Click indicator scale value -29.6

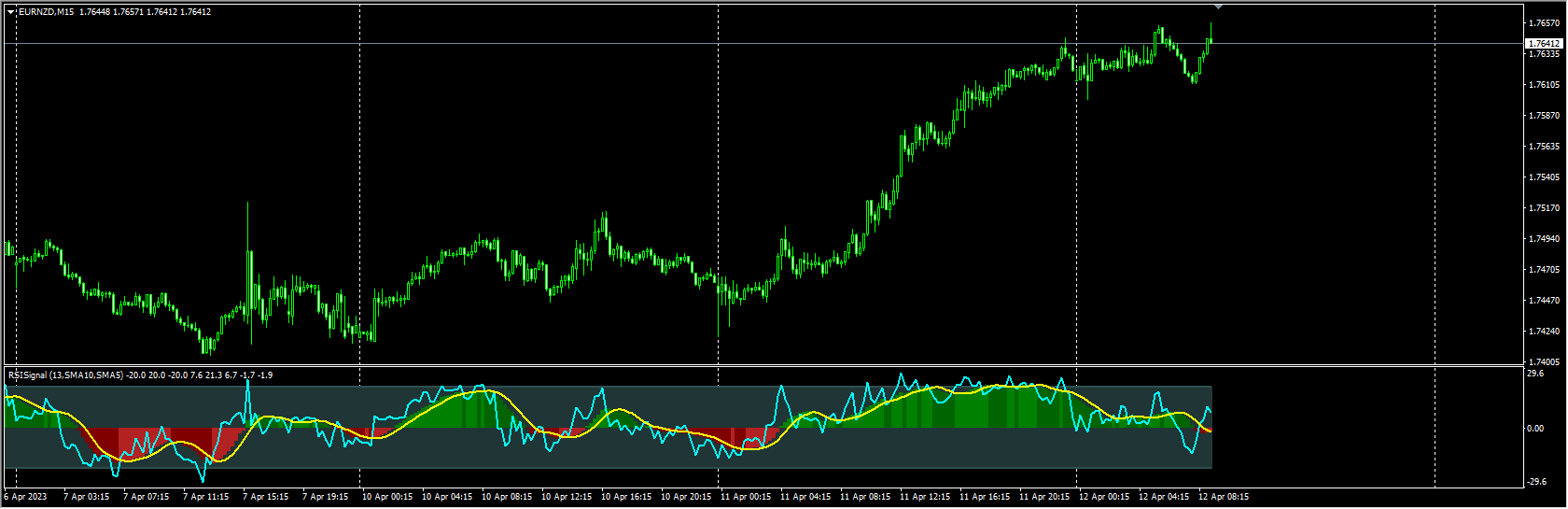click(1535, 482)
